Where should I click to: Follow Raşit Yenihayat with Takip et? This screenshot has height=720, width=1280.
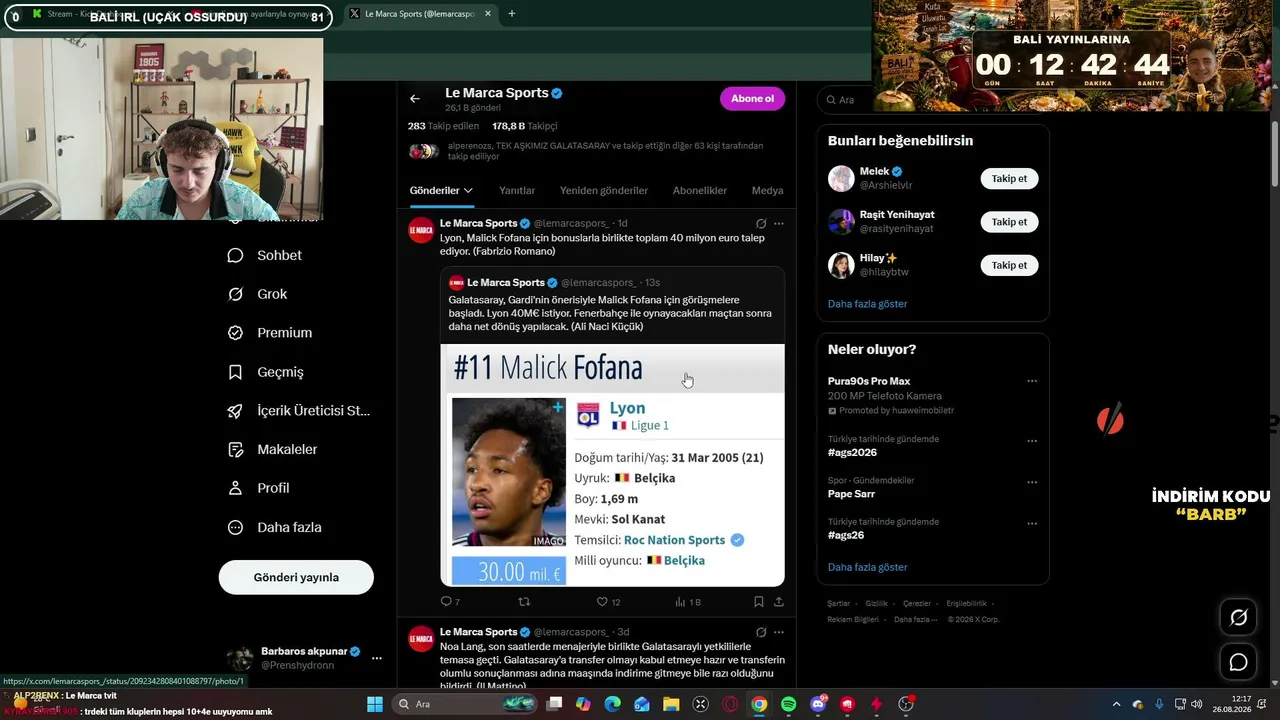click(1009, 222)
